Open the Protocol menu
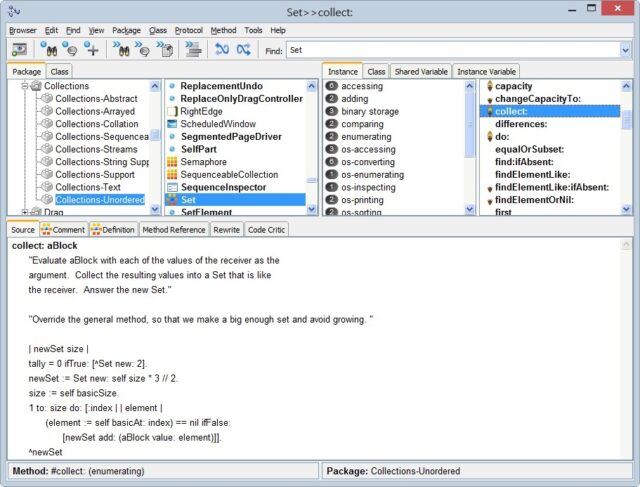Image resolution: width=640 pixels, height=487 pixels. click(x=189, y=31)
